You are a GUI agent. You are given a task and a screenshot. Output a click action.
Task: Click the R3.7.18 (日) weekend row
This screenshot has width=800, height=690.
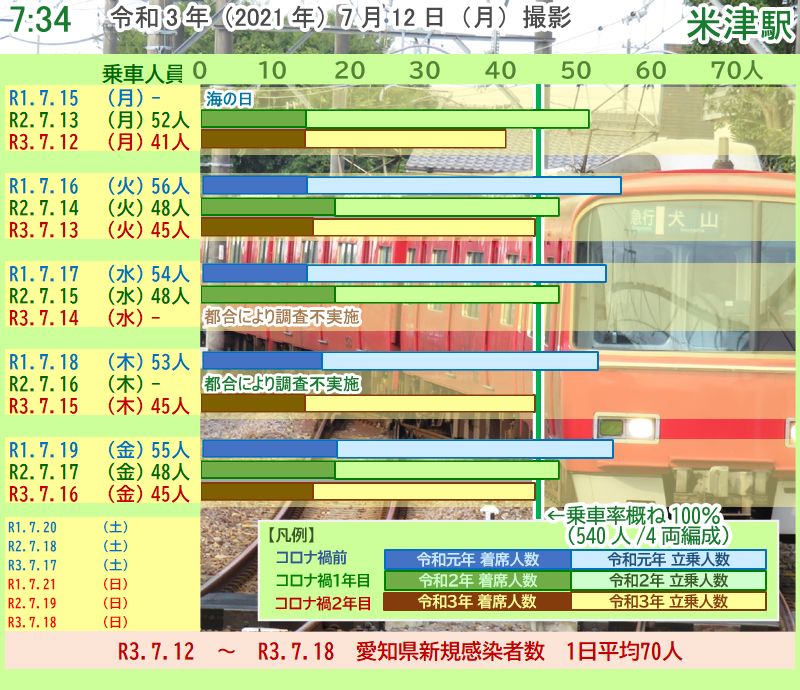tap(68, 623)
